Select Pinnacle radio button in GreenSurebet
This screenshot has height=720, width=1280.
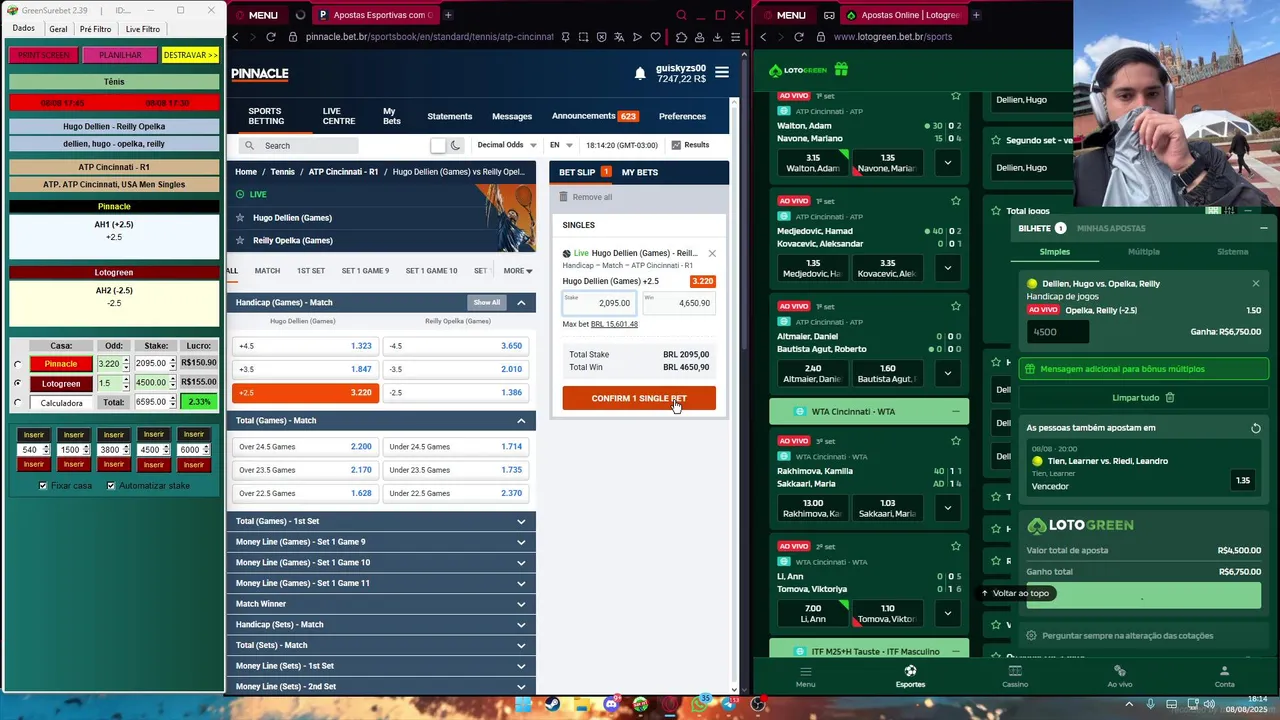pyautogui.click(x=17, y=364)
